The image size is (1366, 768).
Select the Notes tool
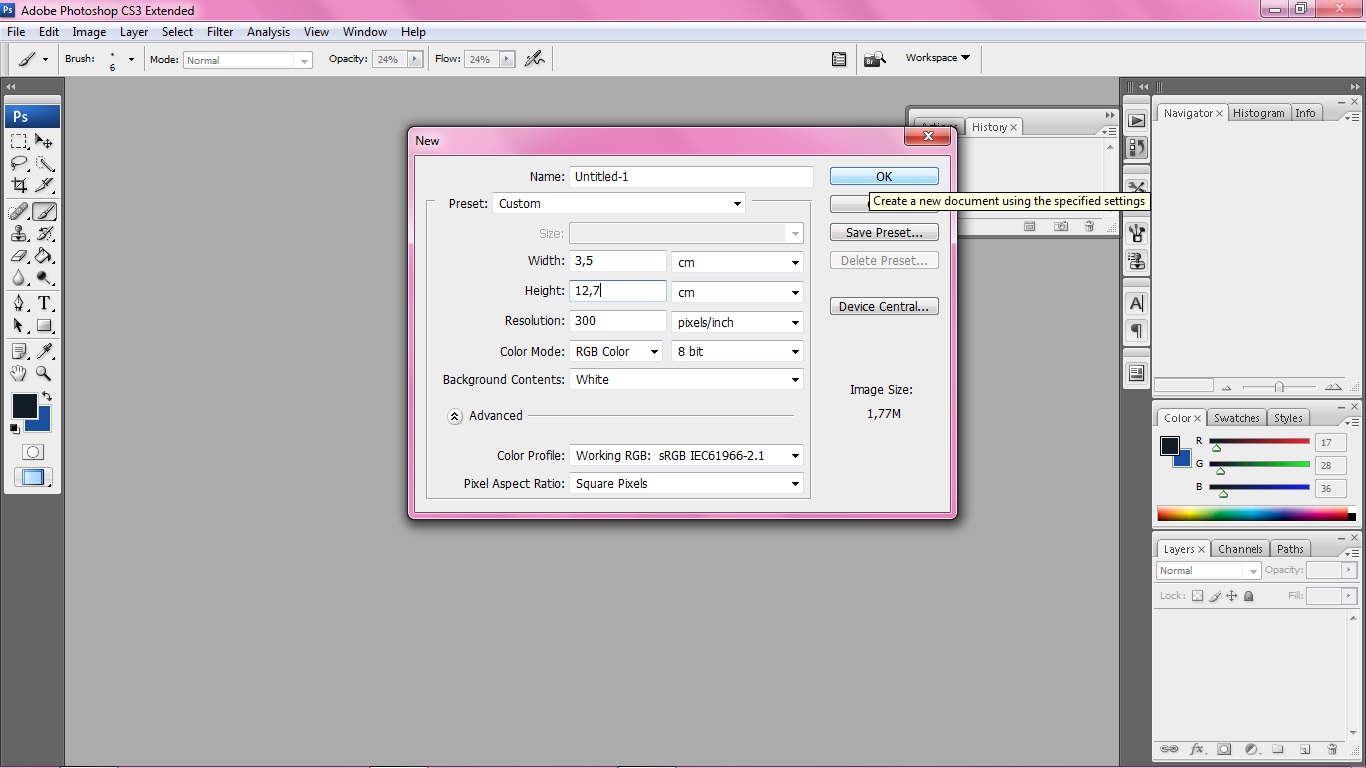(x=19, y=351)
